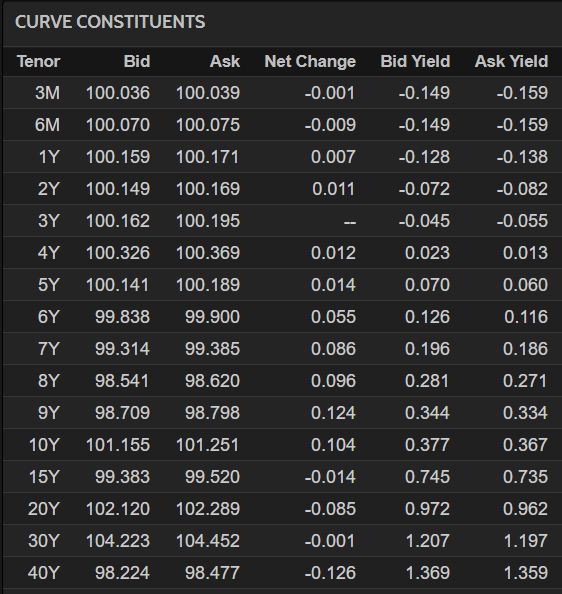Click the 1Y bid yield -0.128
The width and height of the screenshot is (562, 594).
coord(424,157)
